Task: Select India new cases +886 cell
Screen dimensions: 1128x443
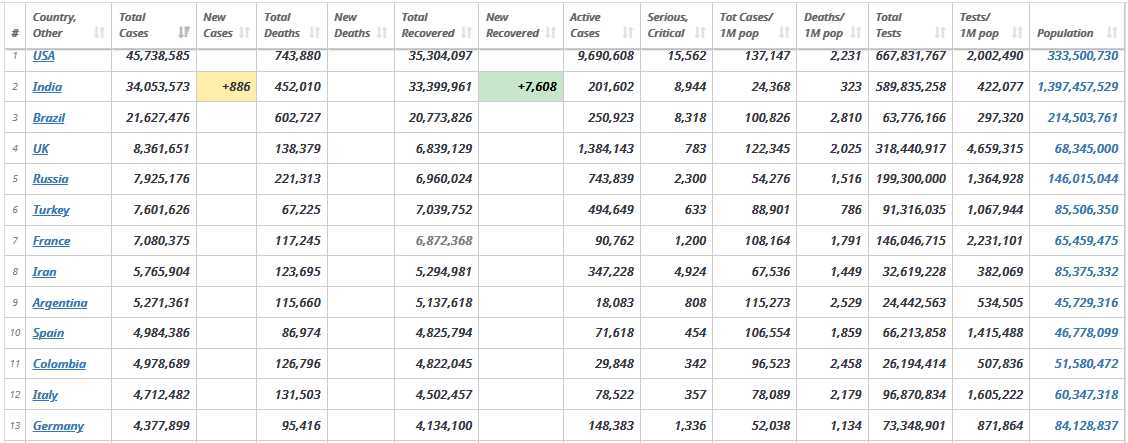Action: point(226,87)
